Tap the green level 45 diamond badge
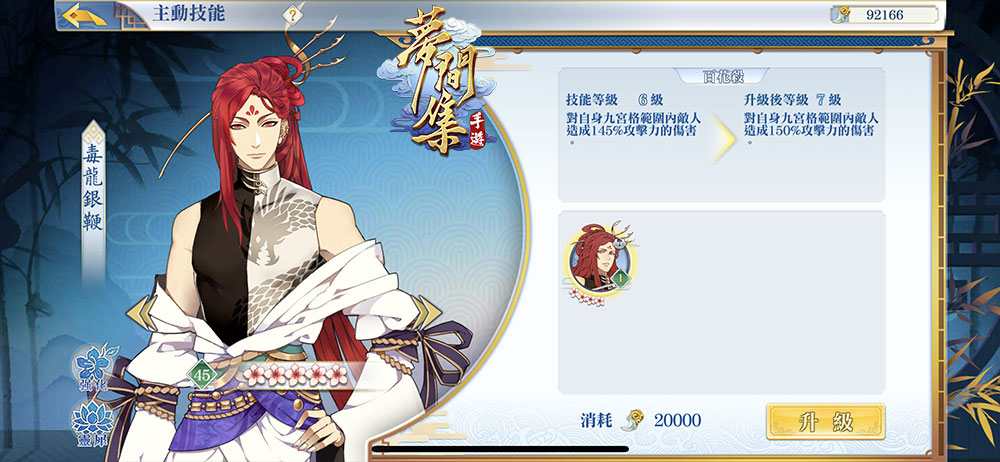The image size is (1000, 462). pos(202,375)
